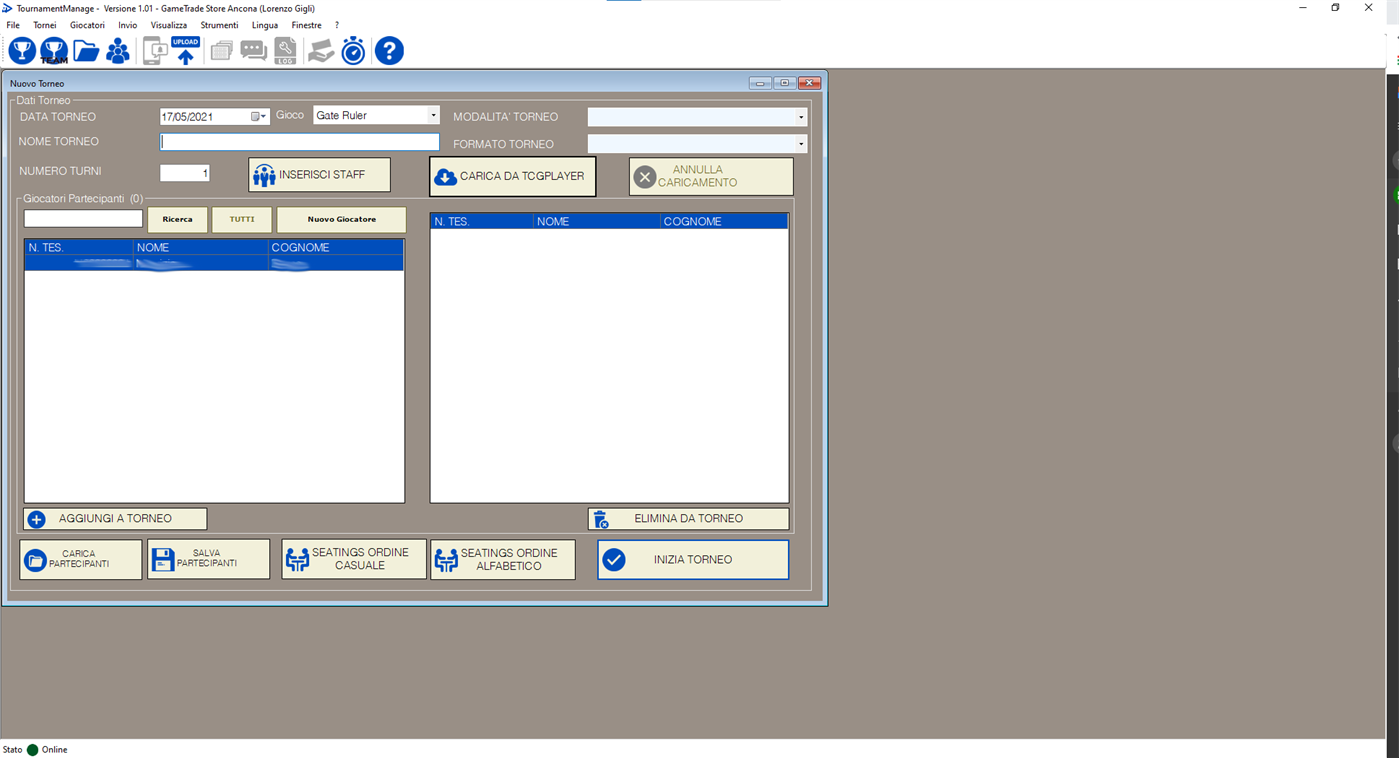The width and height of the screenshot is (1399, 758).
Task: Open the Visualizza menu
Action: [169, 25]
